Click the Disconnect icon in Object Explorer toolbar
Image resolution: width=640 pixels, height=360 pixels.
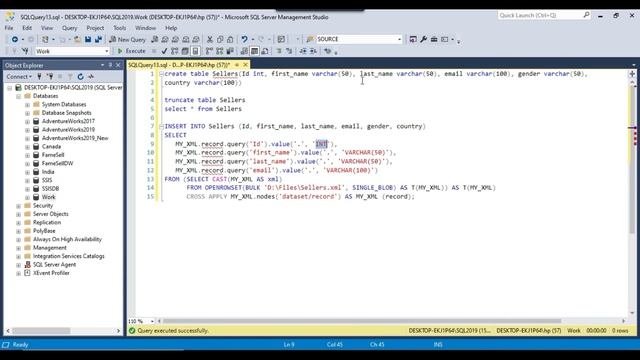[50, 76]
